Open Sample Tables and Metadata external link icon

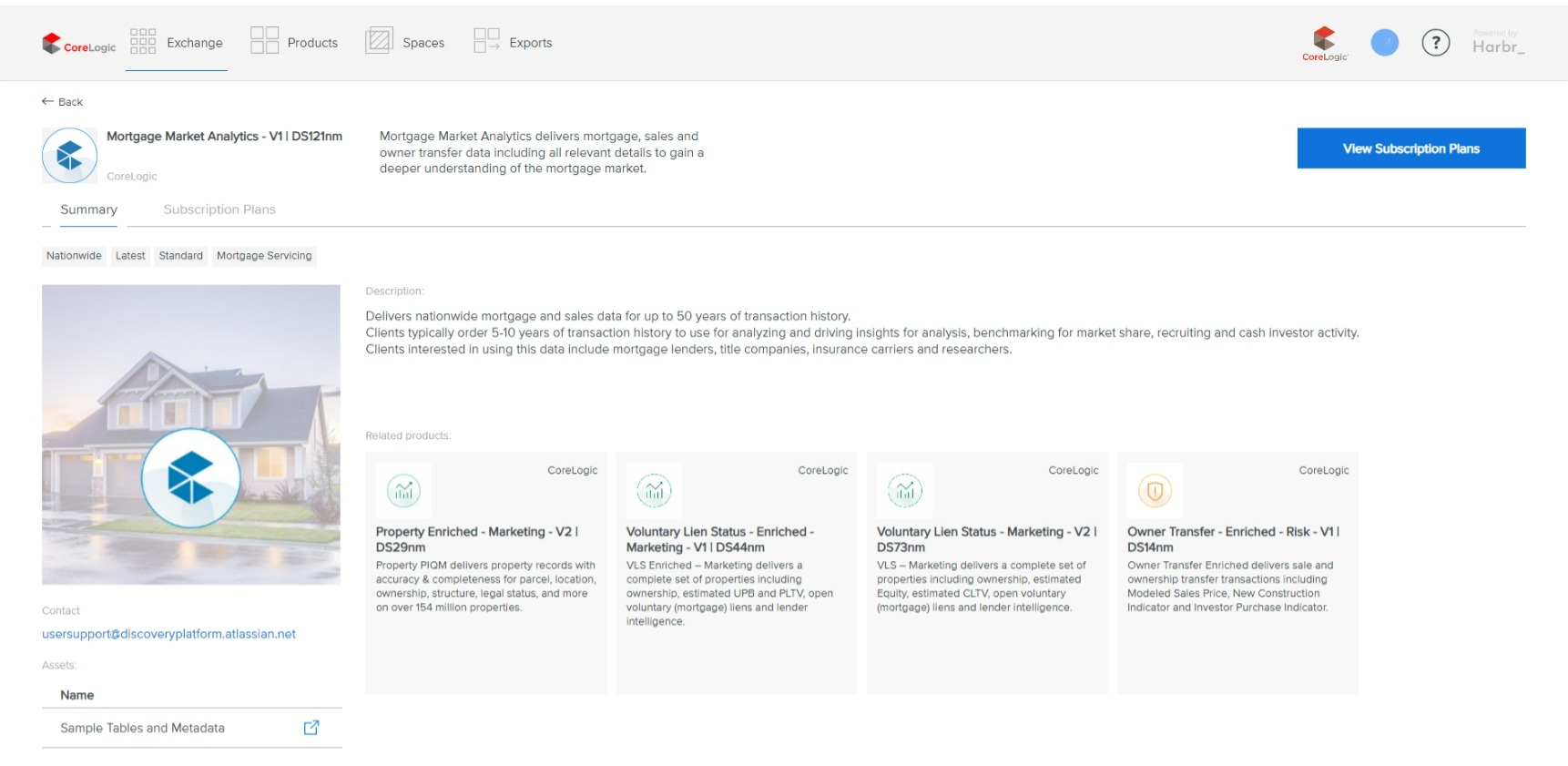[311, 728]
